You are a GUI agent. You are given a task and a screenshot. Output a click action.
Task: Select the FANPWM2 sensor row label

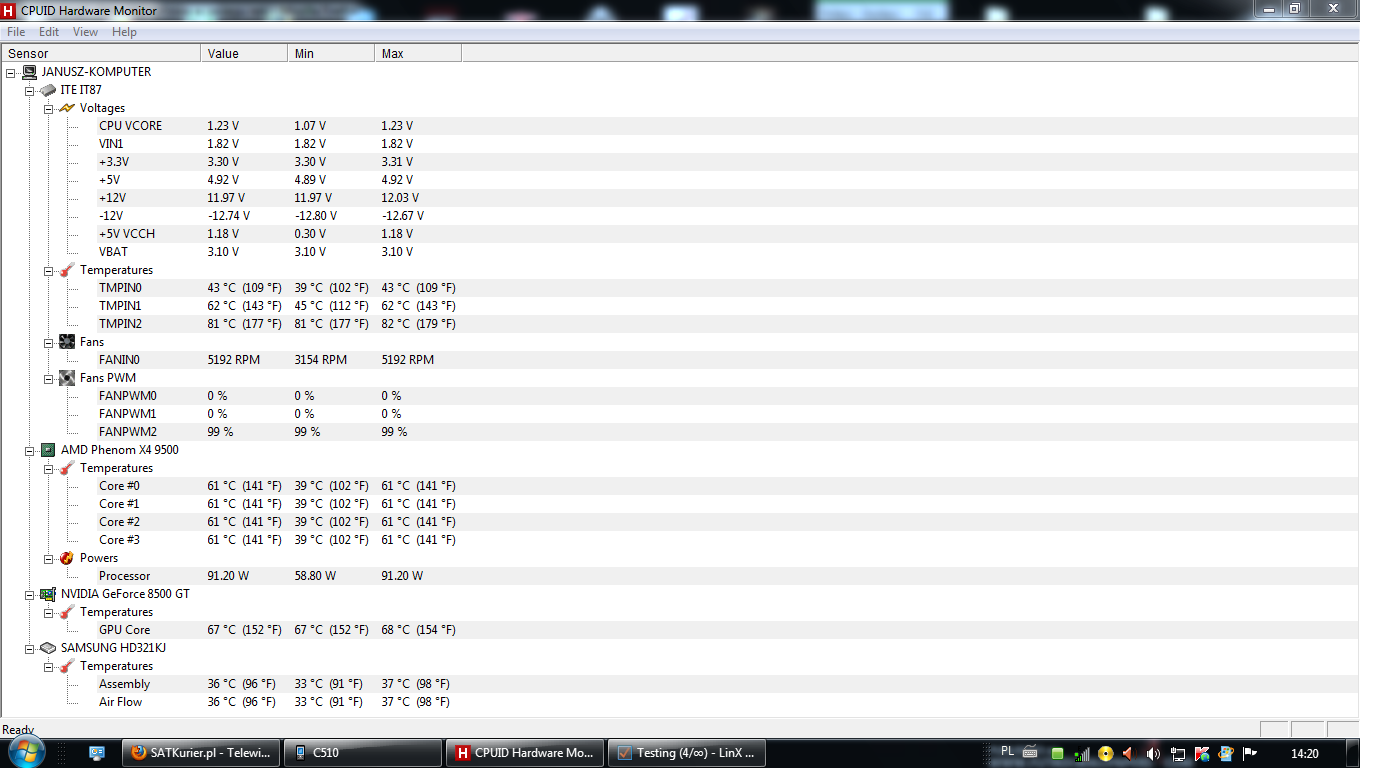point(128,432)
